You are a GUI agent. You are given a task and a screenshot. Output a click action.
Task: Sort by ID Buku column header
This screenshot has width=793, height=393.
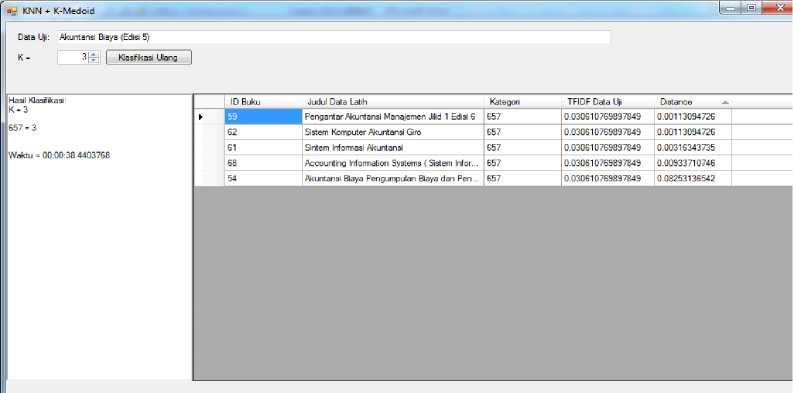[x=263, y=102]
